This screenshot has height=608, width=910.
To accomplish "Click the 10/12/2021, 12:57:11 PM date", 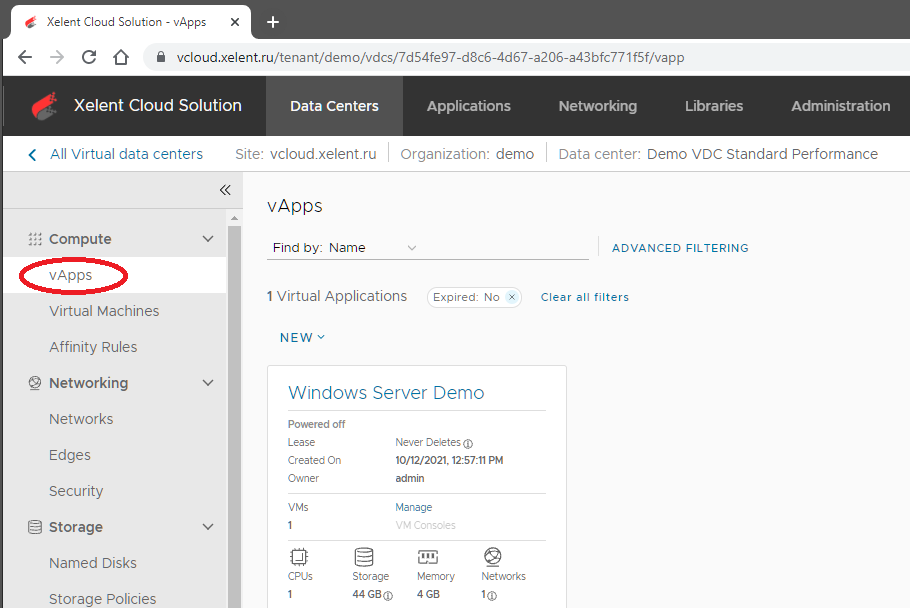I will [449, 460].
